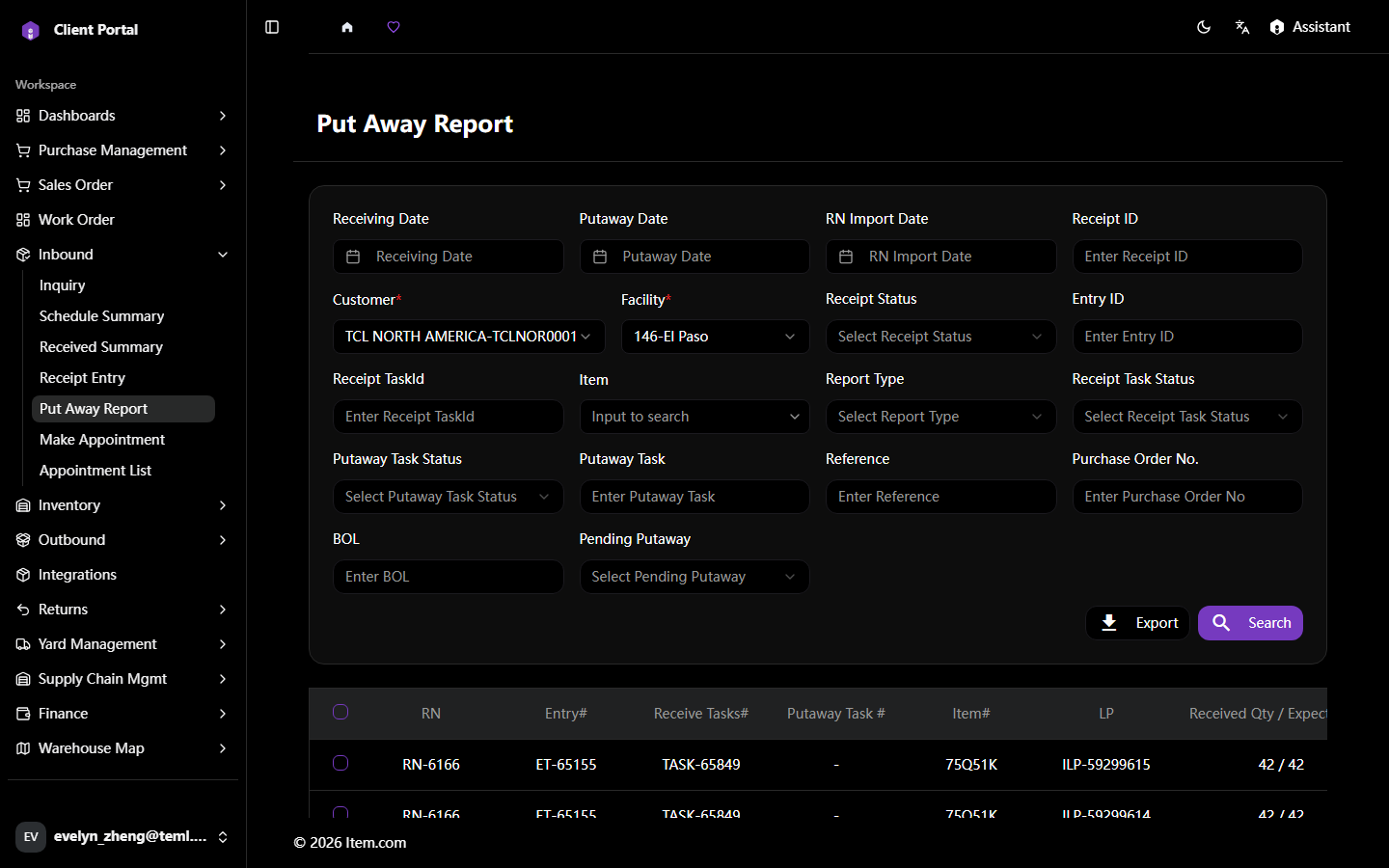1389x868 pixels.
Task: Open calendar icon in RN Import Date
Action: [846, 257]
